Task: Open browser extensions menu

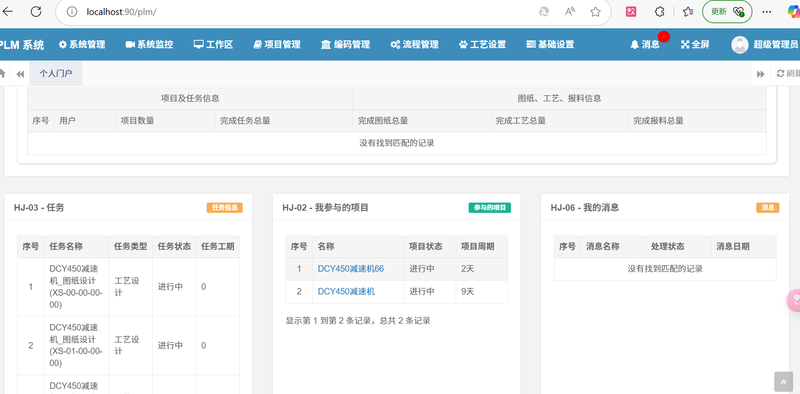Action: click(660, 12)
